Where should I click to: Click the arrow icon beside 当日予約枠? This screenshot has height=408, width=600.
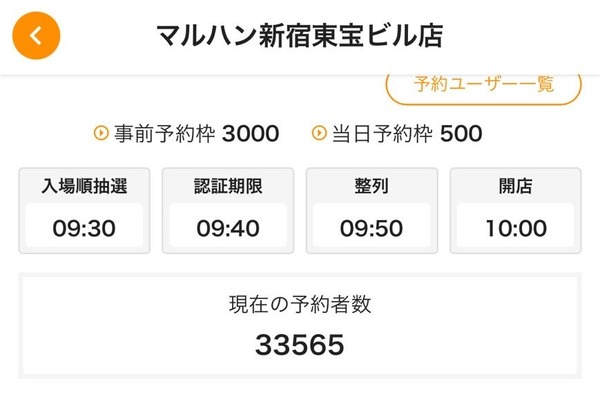[319, 133]
